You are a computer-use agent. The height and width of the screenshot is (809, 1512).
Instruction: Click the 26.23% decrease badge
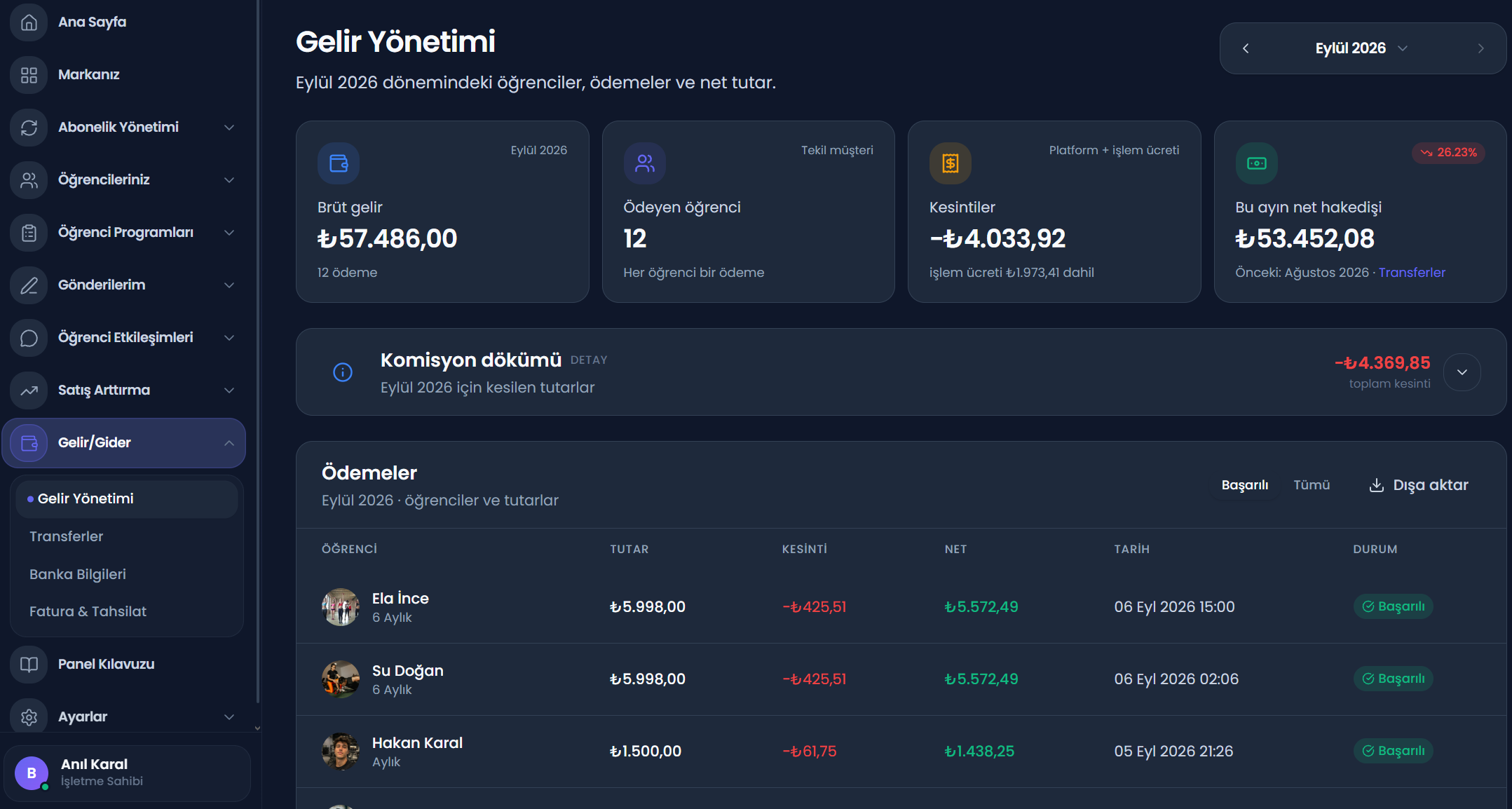(1448, 152)
